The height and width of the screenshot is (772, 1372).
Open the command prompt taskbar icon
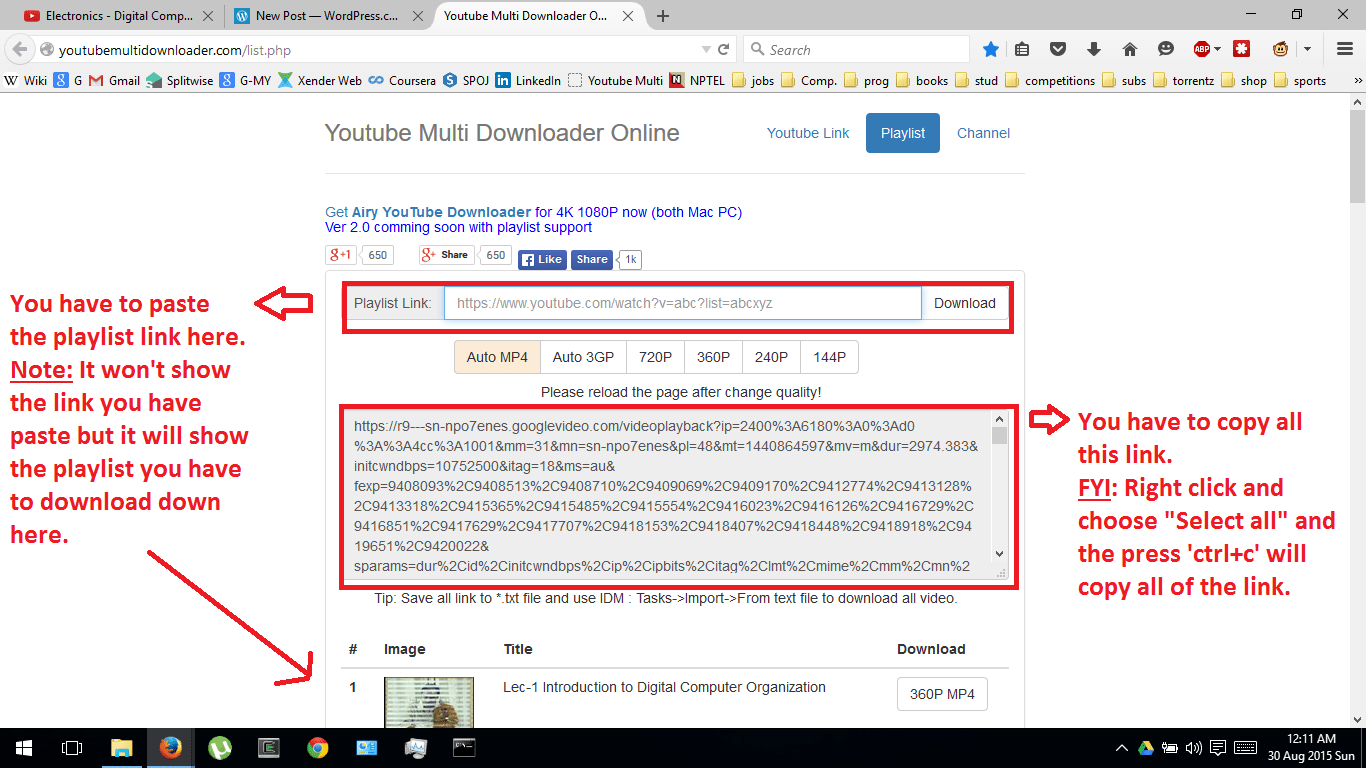[464, 748]
